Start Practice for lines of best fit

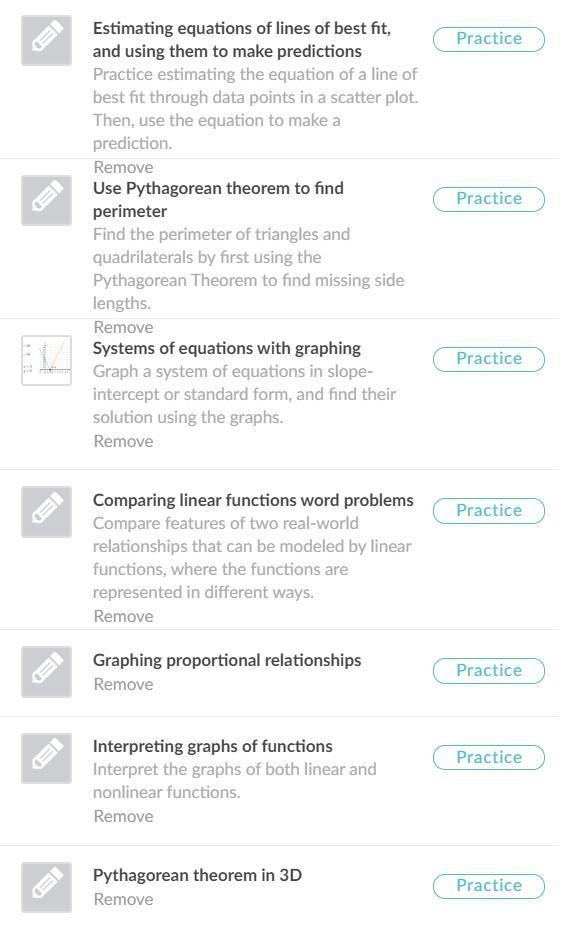[489, 39]
